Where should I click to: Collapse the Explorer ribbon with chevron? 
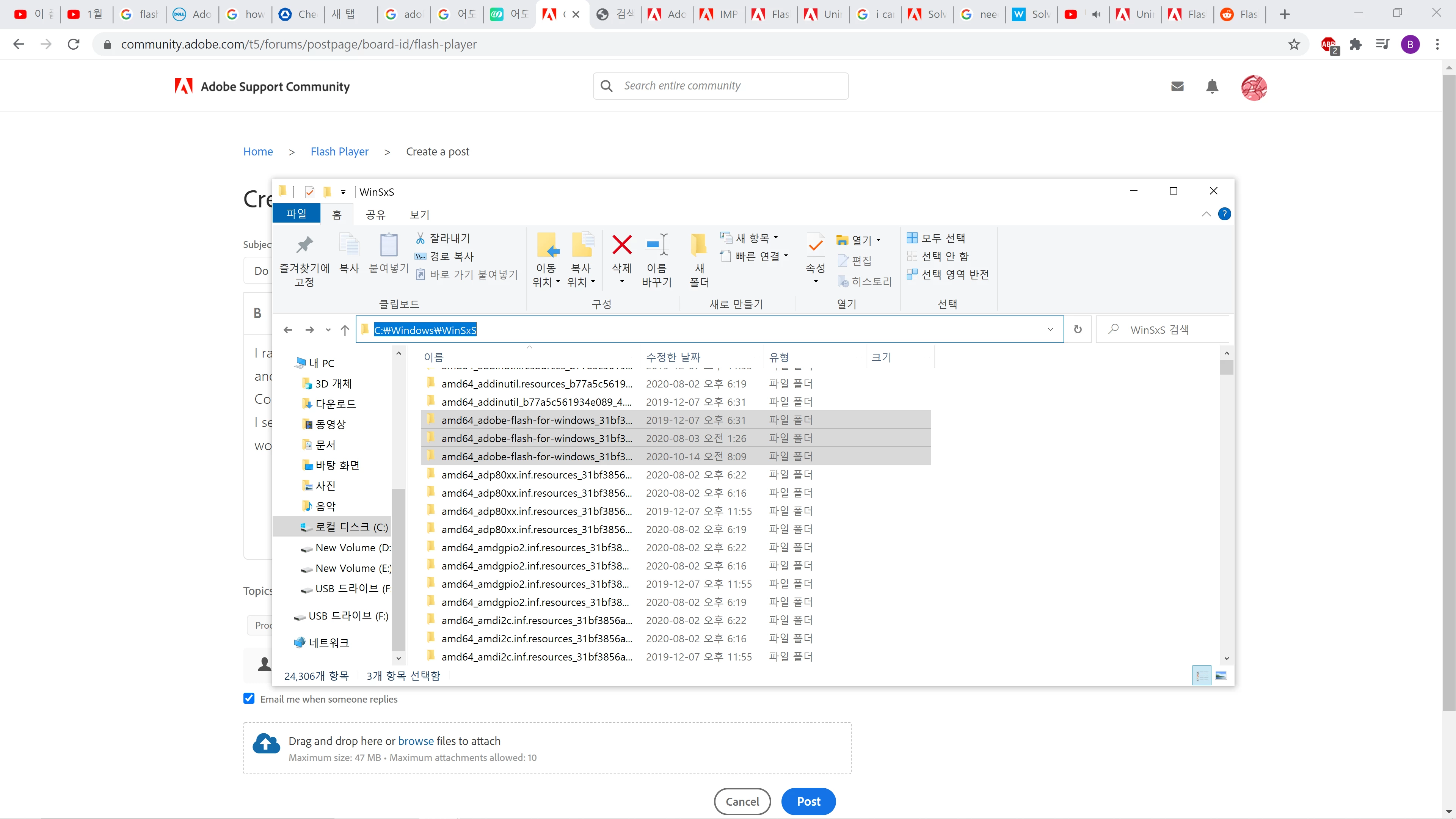[x=1206, y=214]
